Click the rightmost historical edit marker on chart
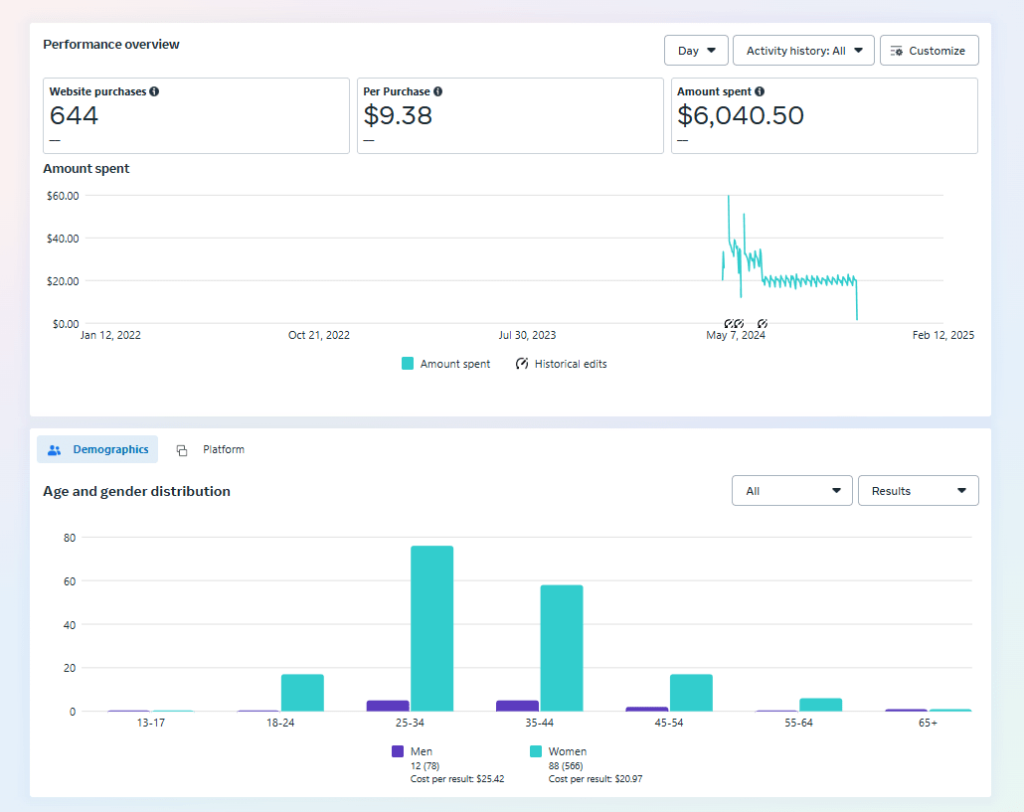Image resolution: width=1024 pixels, height=812 pixels. [x=762, y=323]
